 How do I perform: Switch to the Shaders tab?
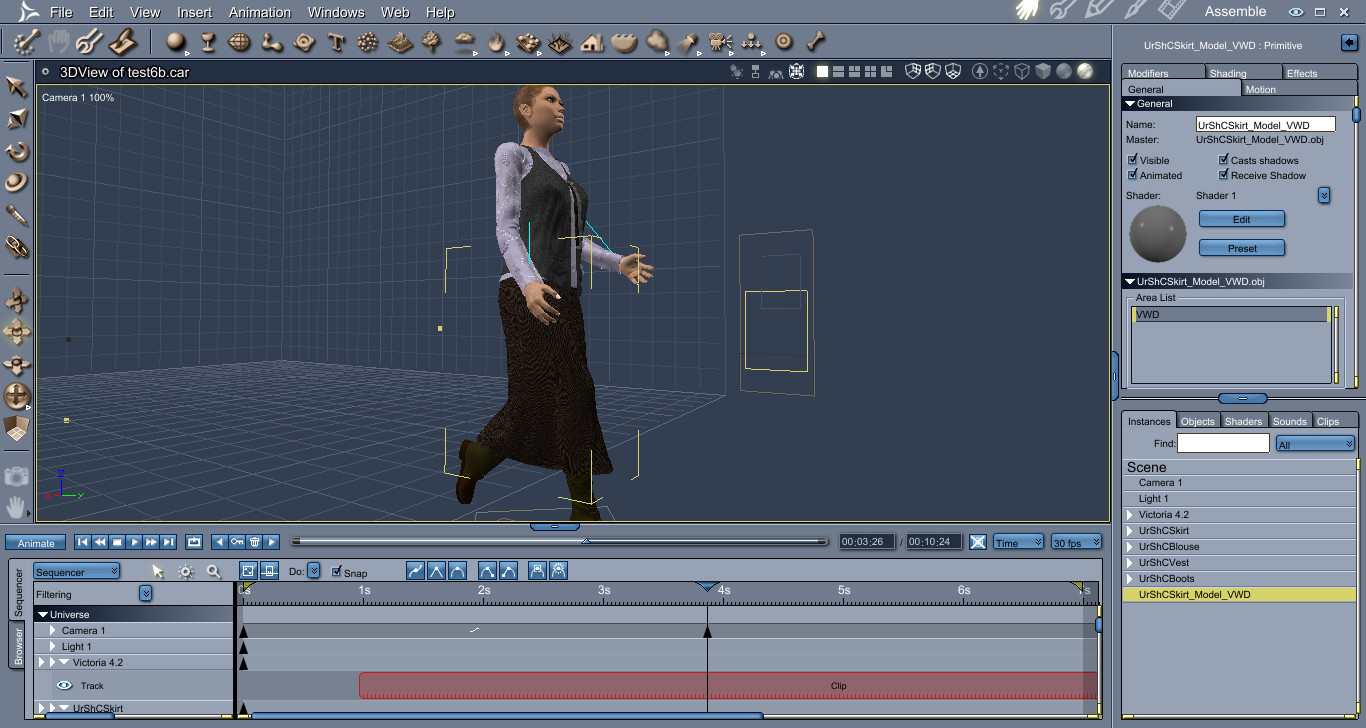1243,421
